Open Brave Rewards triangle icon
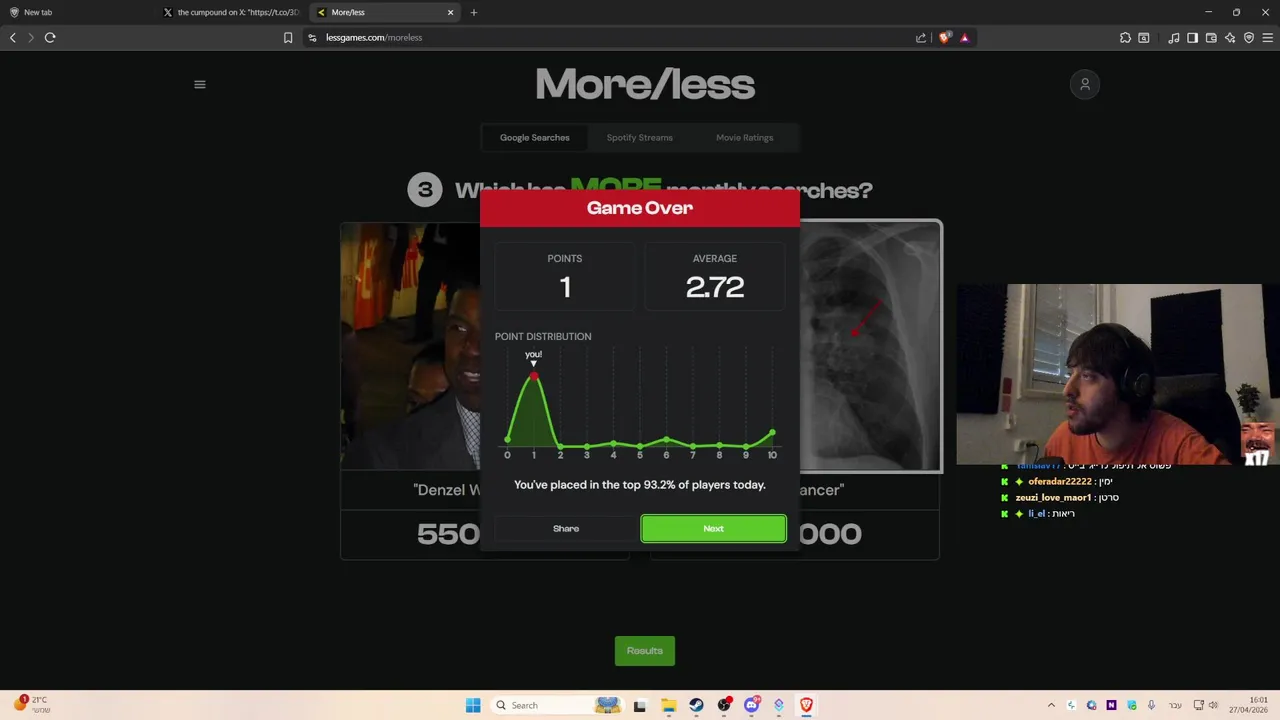This screenshot has height=720, width=1280. (x=965, y=37)
